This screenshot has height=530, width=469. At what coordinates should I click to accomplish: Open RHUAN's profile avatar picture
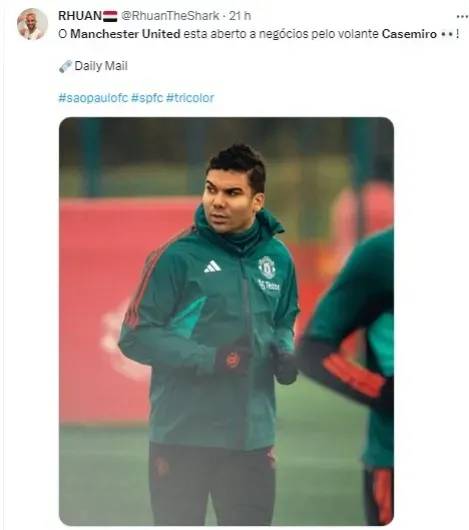[x=32, y=24]
